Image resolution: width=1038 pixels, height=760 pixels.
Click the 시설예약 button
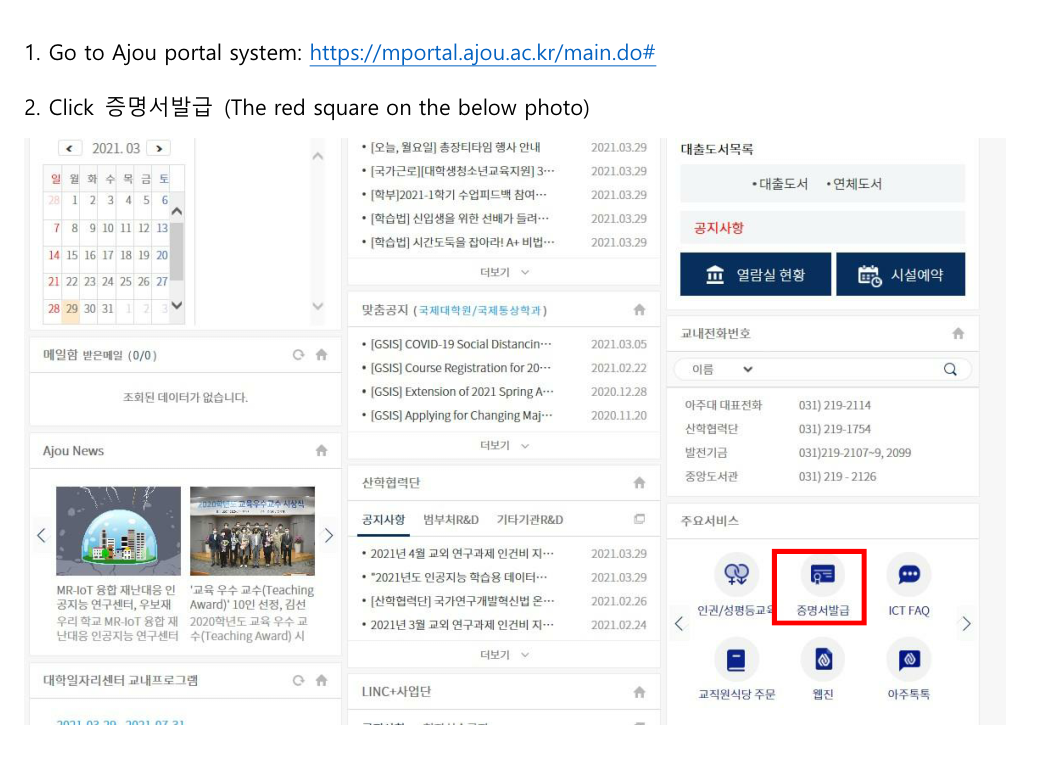click(x=900, y=275)
